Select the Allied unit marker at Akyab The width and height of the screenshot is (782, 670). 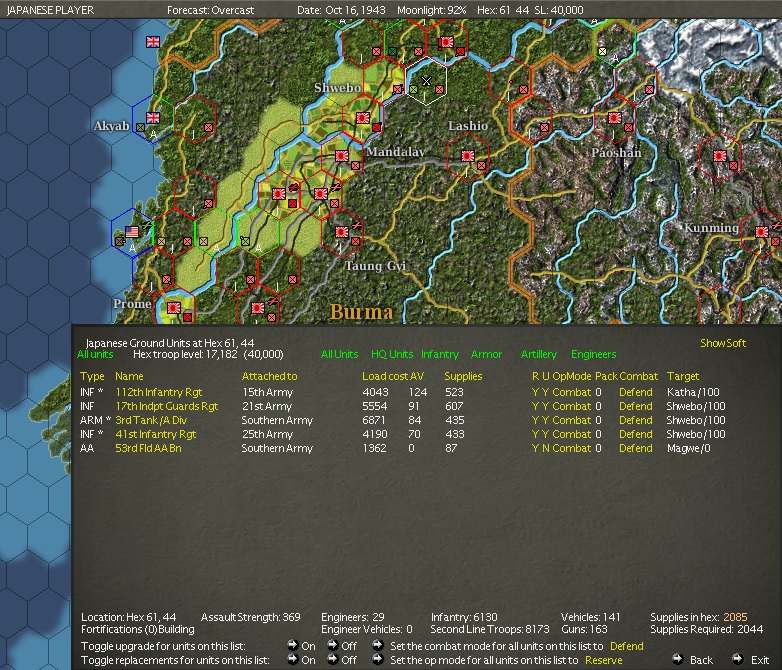[x=141, y=128]
